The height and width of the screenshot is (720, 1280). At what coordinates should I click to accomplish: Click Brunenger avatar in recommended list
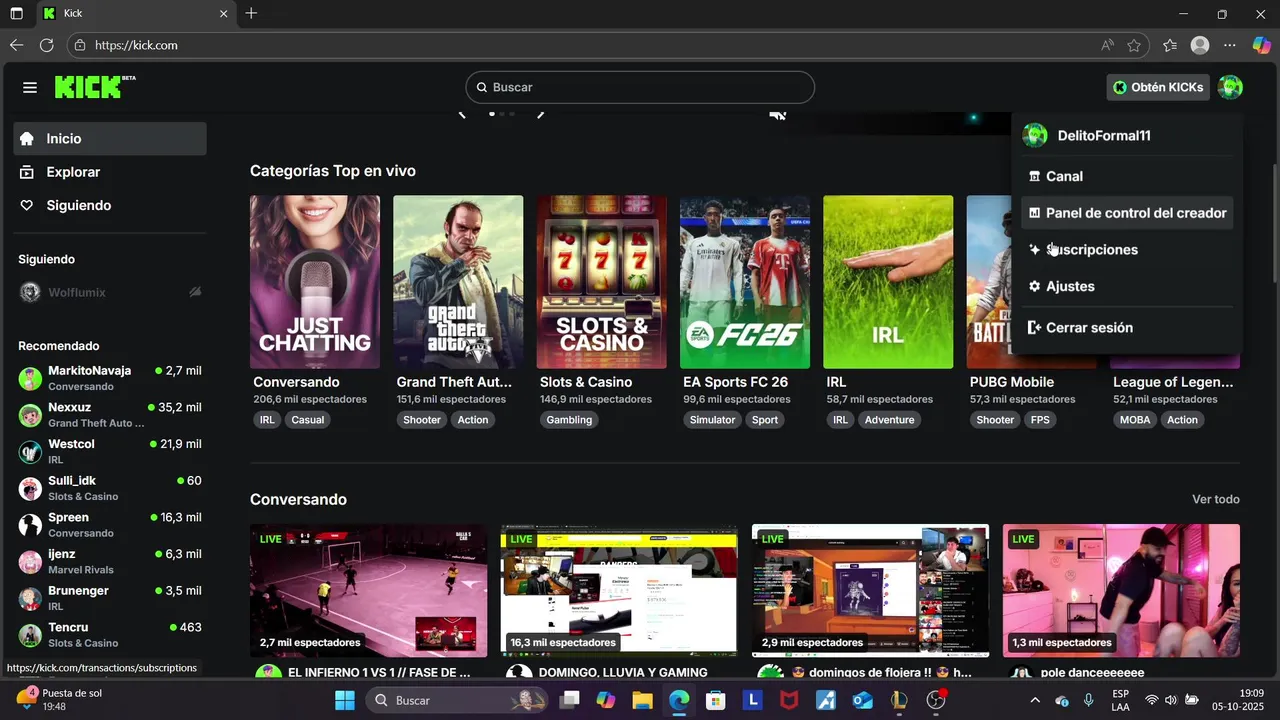(x=30, y=598)
